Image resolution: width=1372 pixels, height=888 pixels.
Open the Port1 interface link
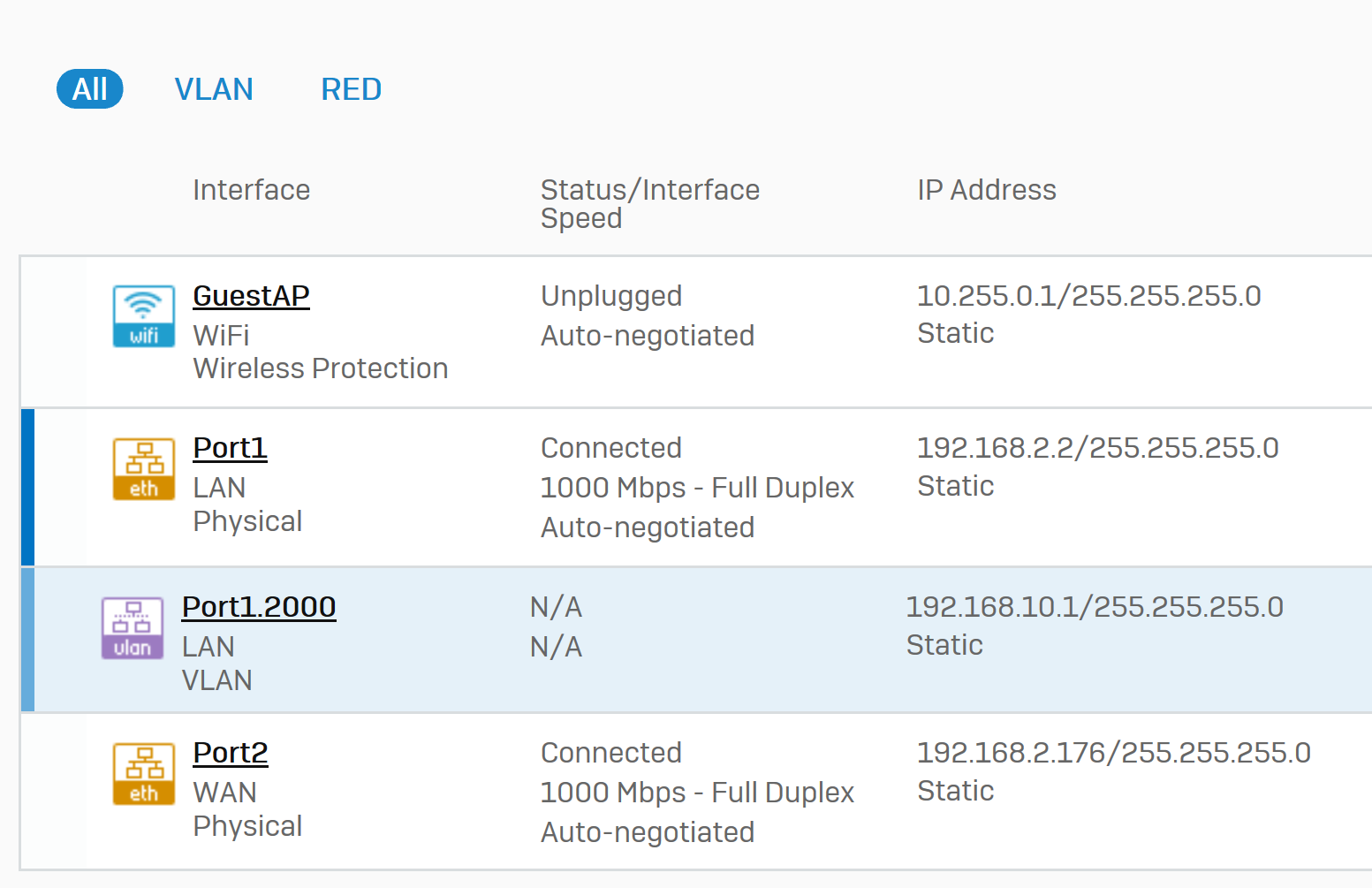[x=230, y=448]
